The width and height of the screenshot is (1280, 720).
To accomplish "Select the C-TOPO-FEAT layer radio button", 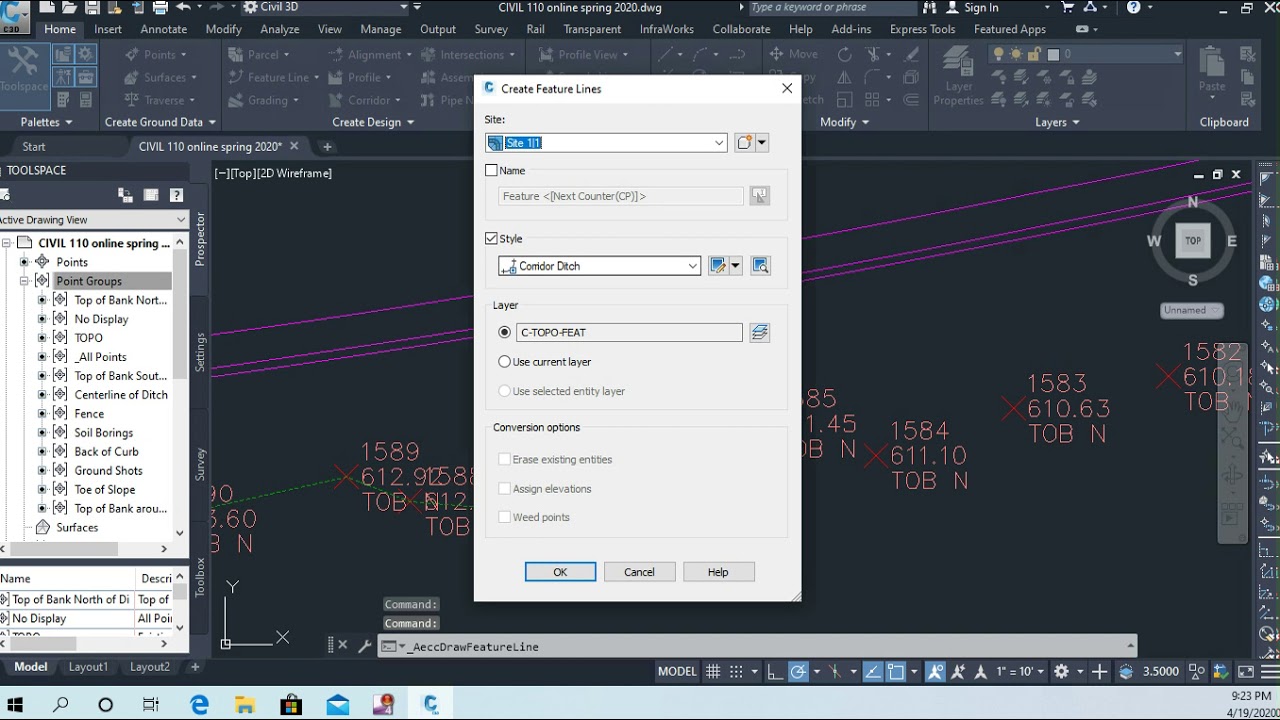I will point(504,332).
